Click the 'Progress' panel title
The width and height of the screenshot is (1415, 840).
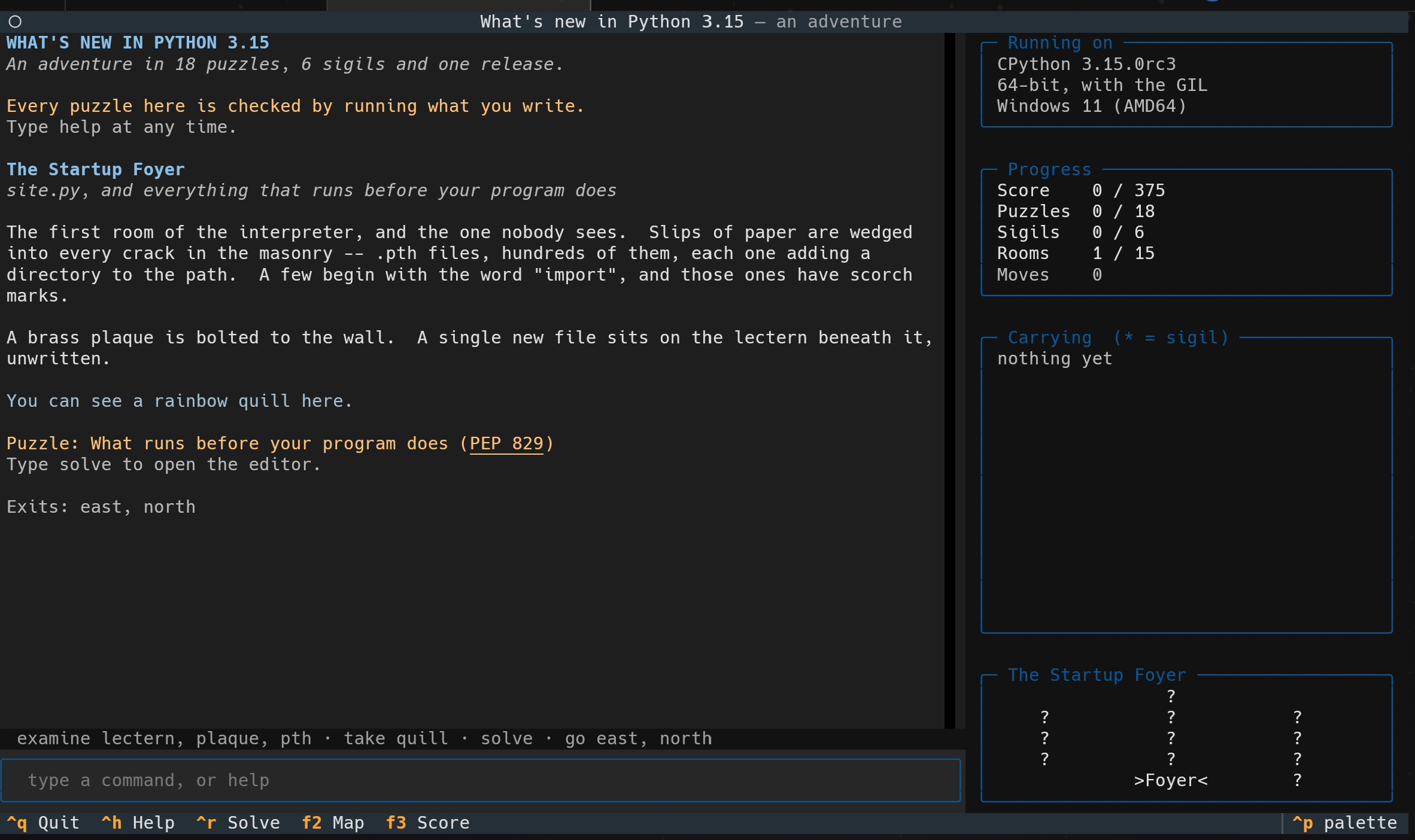click(x=1049, y=169)
